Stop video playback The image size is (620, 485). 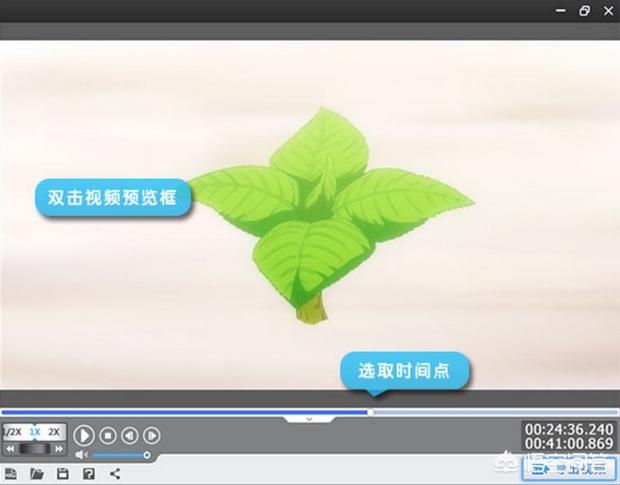107,435
